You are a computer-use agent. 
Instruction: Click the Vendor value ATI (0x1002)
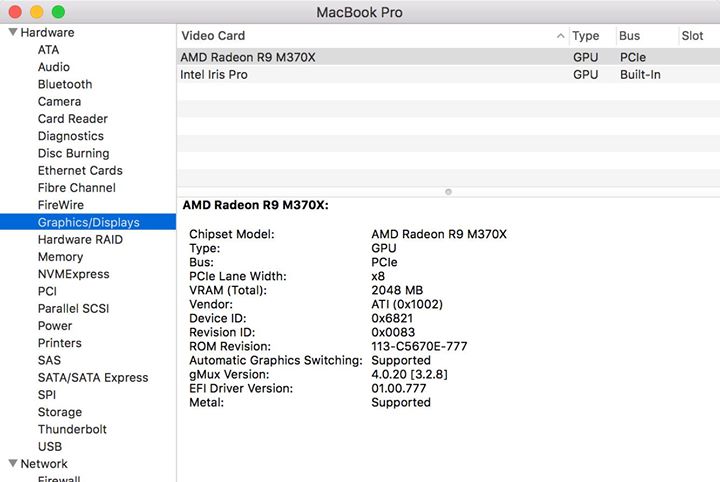tap(407, 304)
